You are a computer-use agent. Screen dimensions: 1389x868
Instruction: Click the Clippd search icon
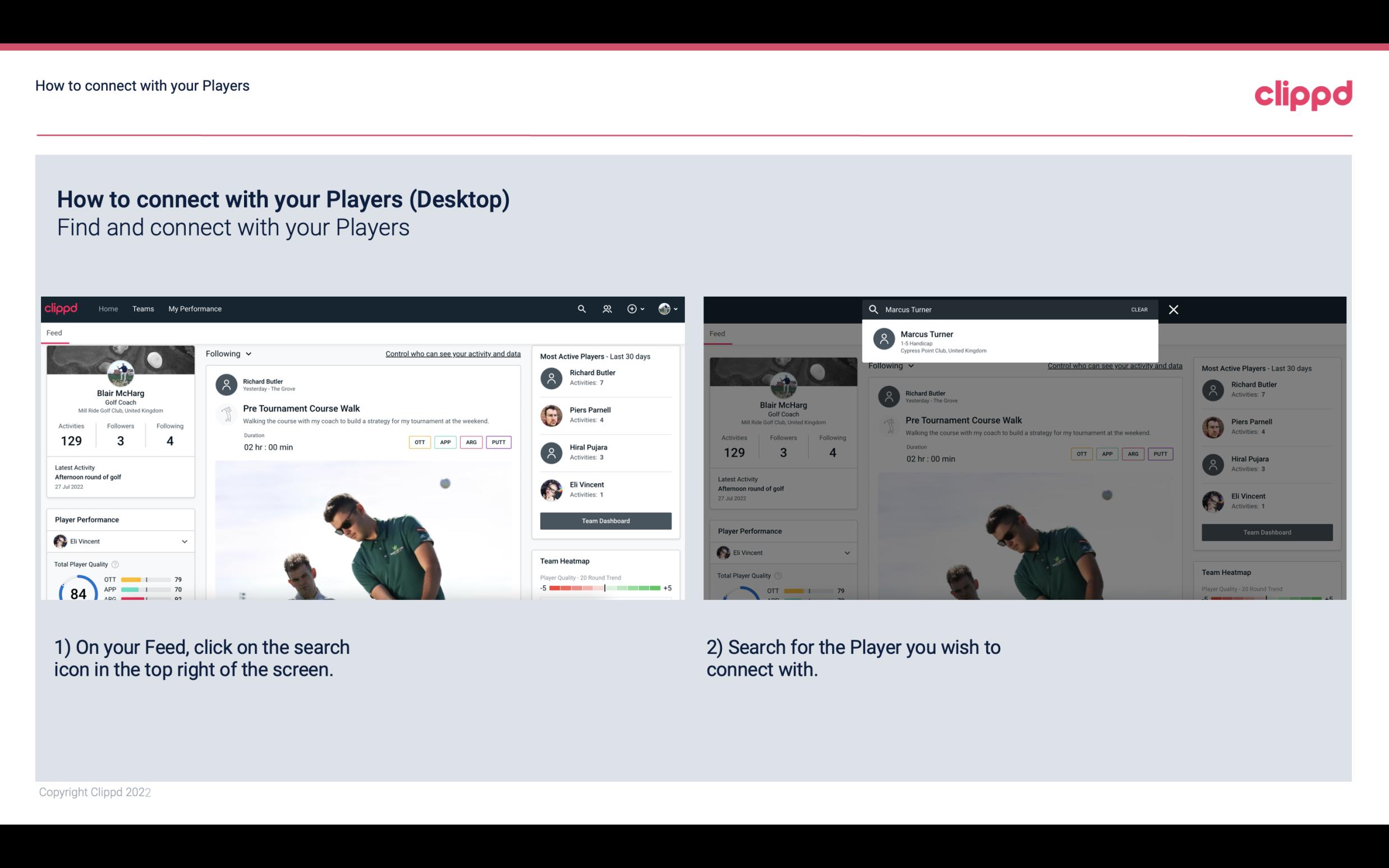pos(579,309)
